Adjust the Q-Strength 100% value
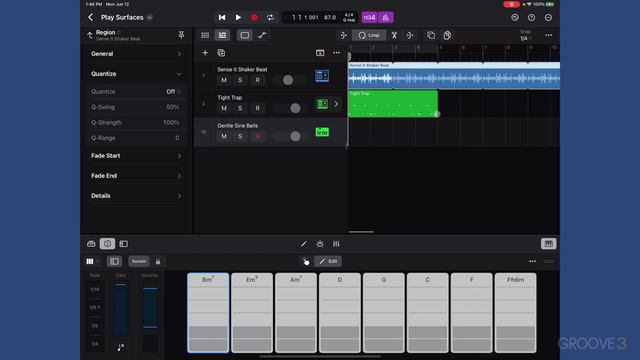The width and height of the screenshot is (640, 360). (x=171, y=122)
